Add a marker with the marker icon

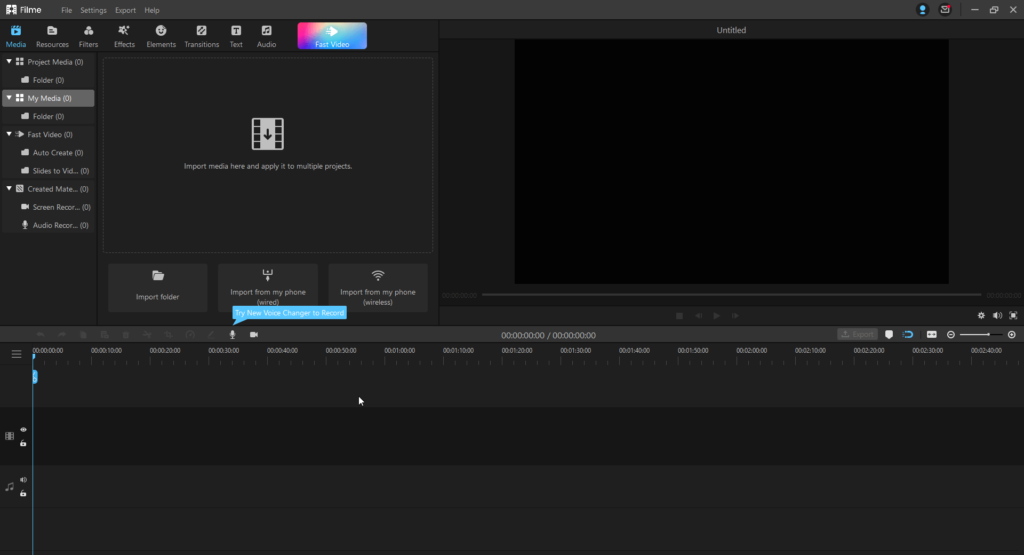click(x=889, y=334)
